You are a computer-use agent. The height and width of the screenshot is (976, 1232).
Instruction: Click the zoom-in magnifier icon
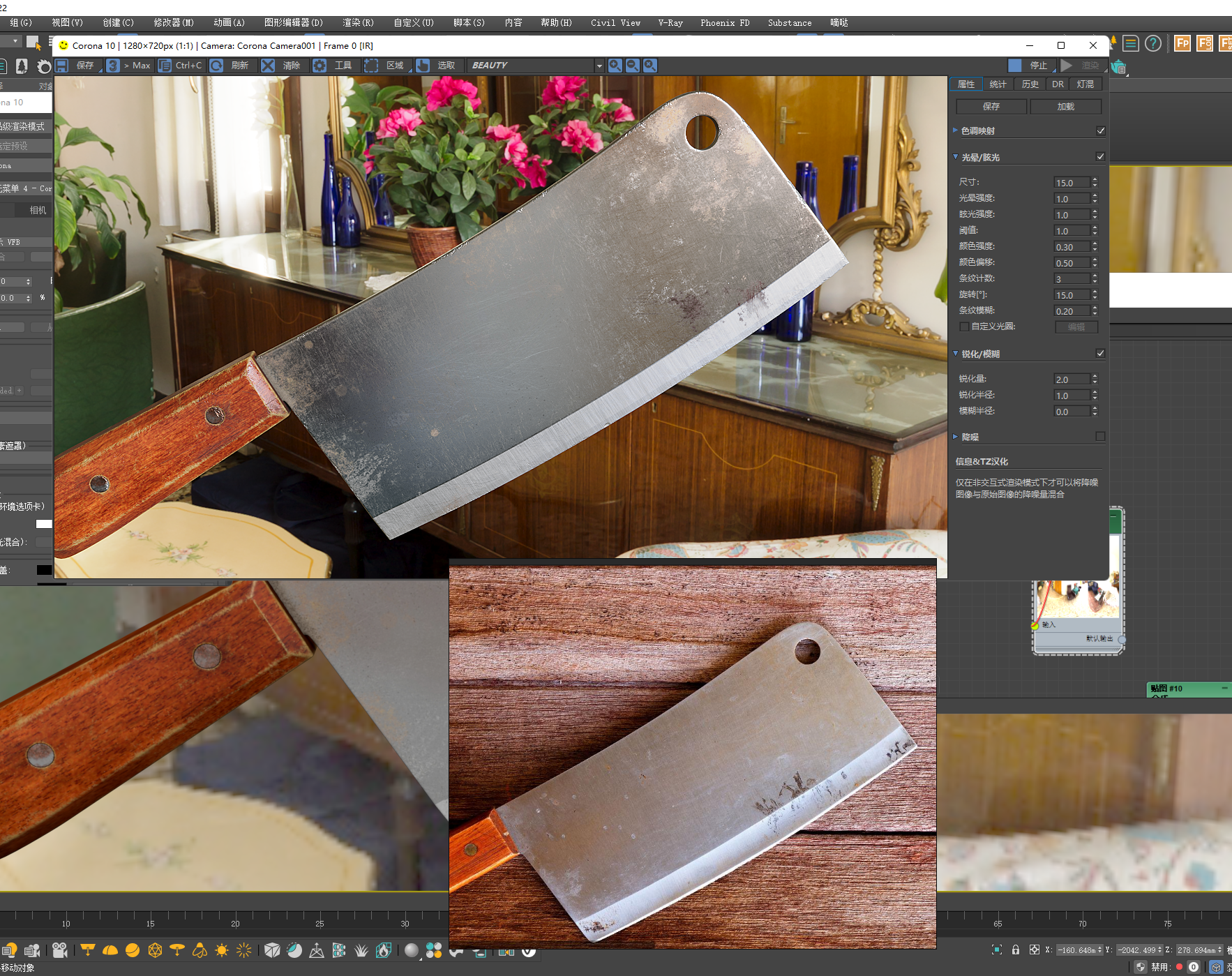pyautogui.click(x=615, y=66)
